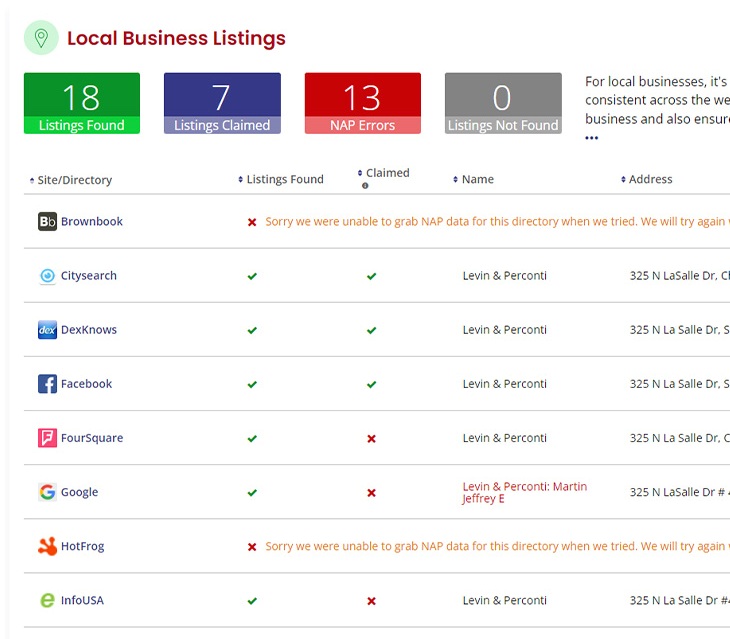Sort table by Site/Directory column
The height and width of the screenshot is (639, 730).
click(74, 180)
